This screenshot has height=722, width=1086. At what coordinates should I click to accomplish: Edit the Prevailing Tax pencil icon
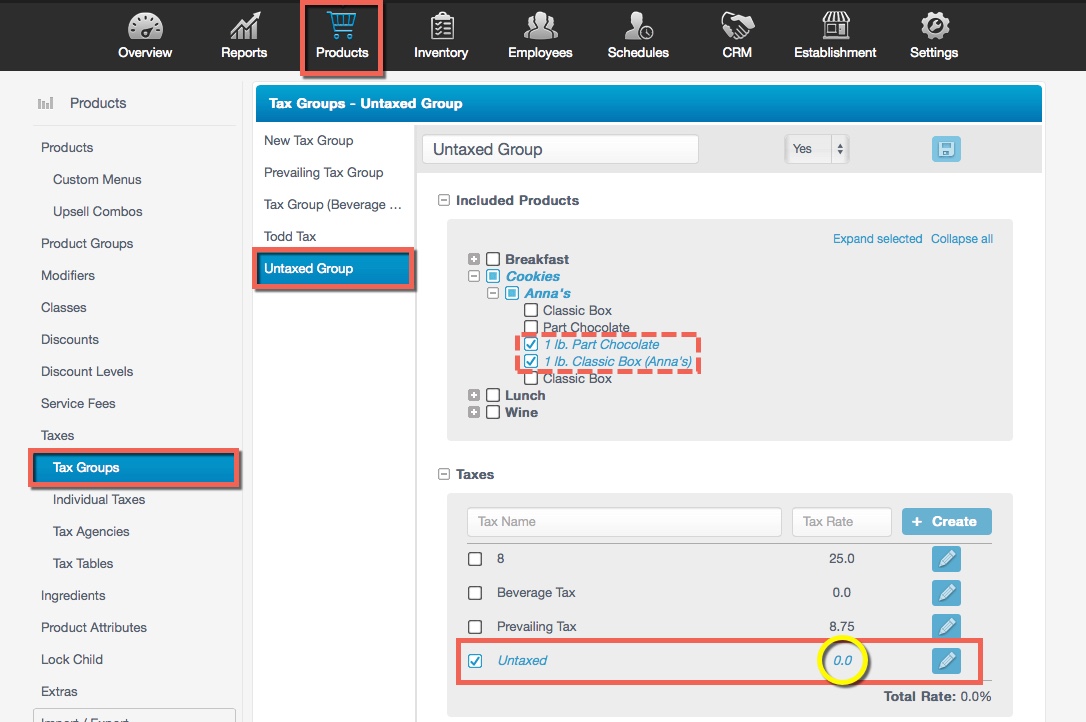click(946, 626)
